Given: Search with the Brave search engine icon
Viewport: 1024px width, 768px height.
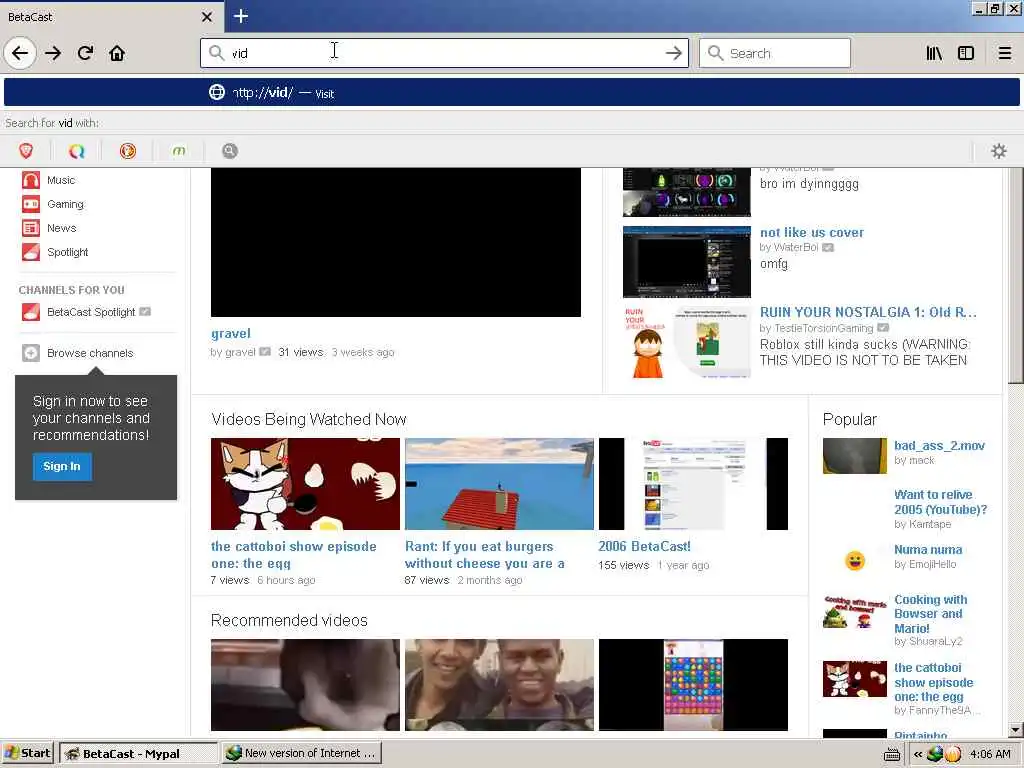Looking at the screenshot, I should 26,151.
